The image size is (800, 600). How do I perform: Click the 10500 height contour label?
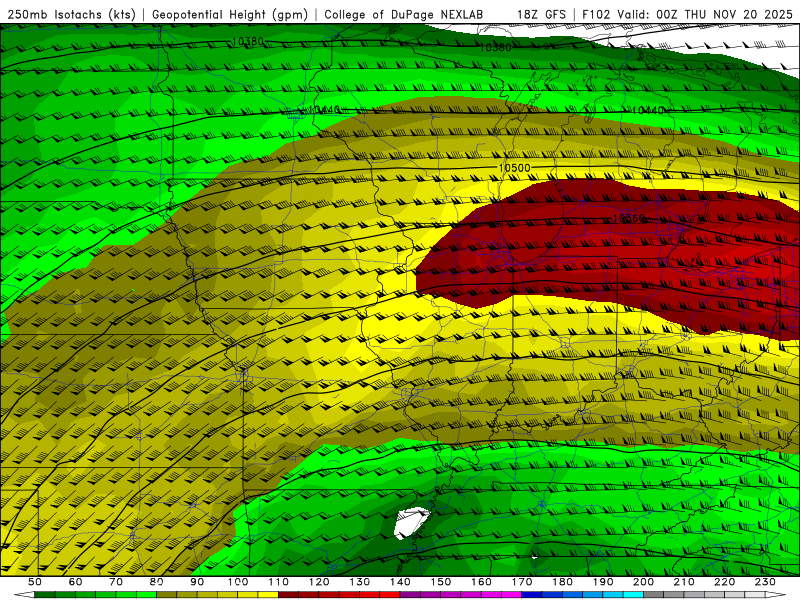point(514,168)
